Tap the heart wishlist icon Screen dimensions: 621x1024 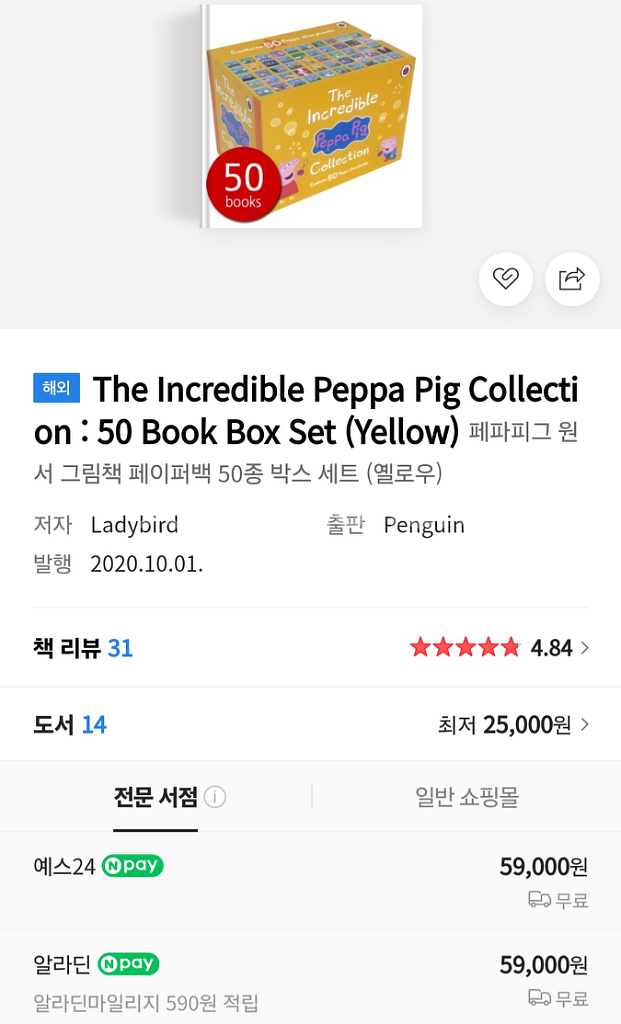pos(505,279)
